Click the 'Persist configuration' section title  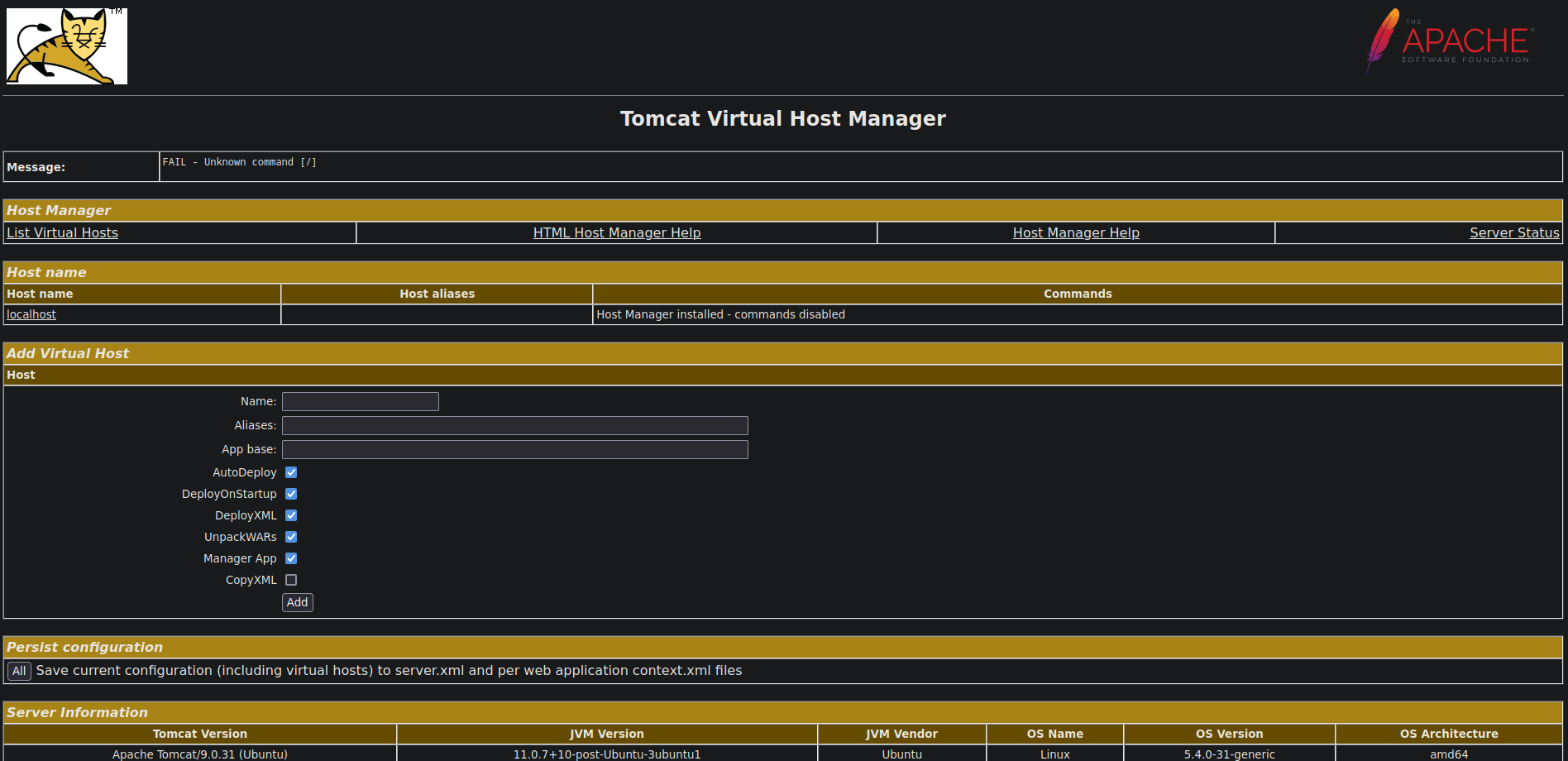[x=84, y=647]
